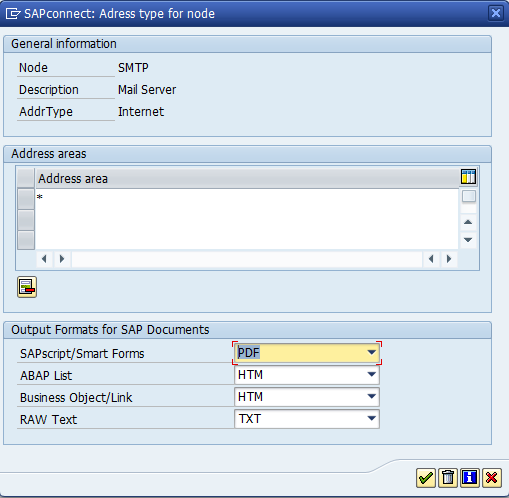Click vertical scrollbar thumb in address table
Viewport: 509px width, 498px height.
point(468,196)
